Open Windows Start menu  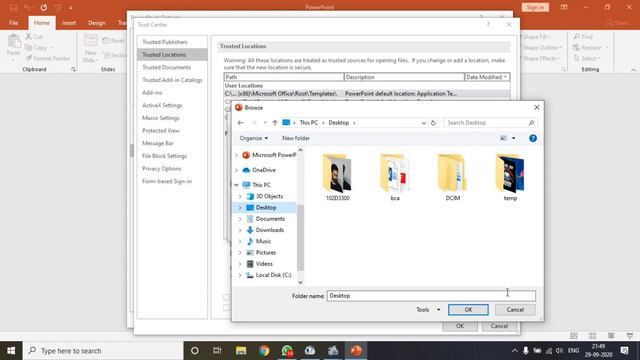click(x=11, y=351)
